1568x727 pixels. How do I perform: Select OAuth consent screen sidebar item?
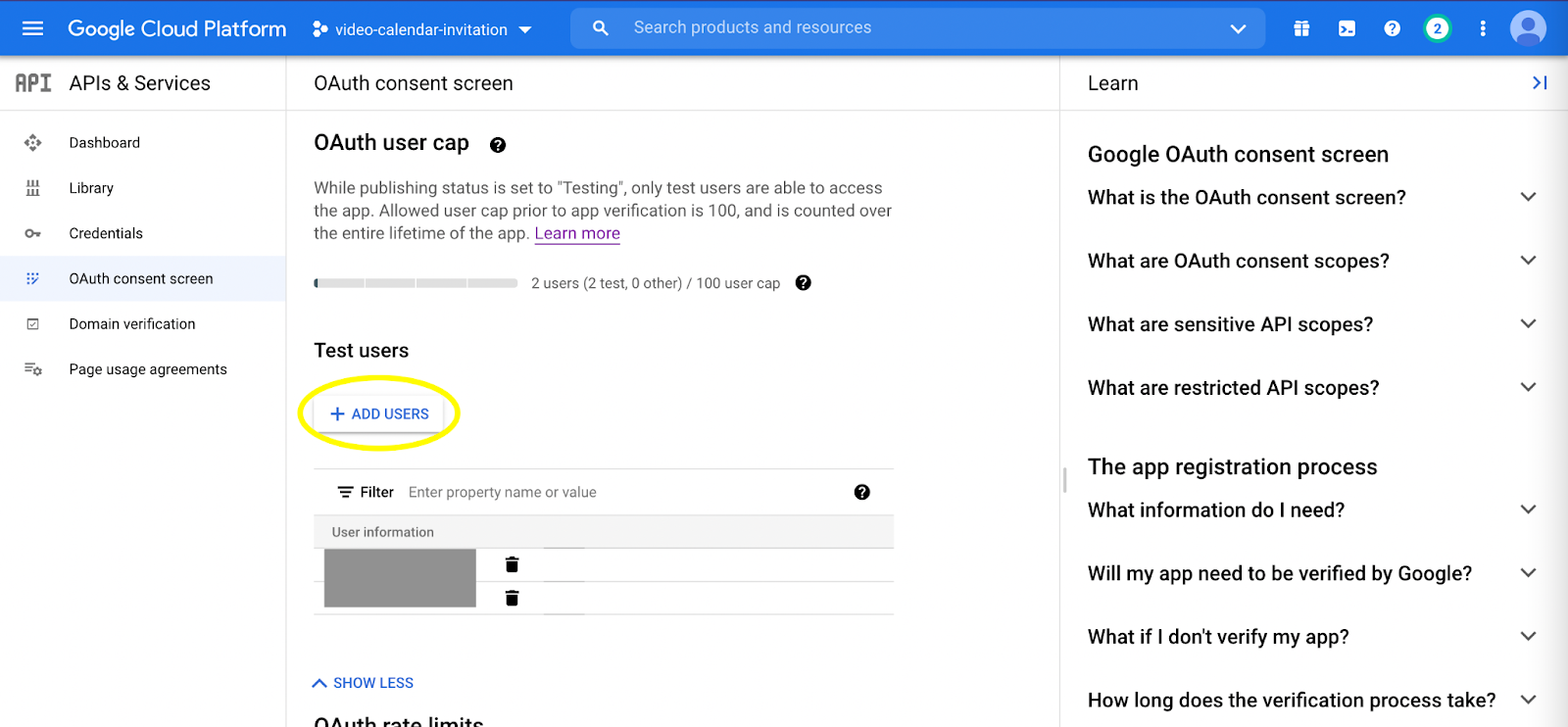pyautogui.click(x=143, y=278)
